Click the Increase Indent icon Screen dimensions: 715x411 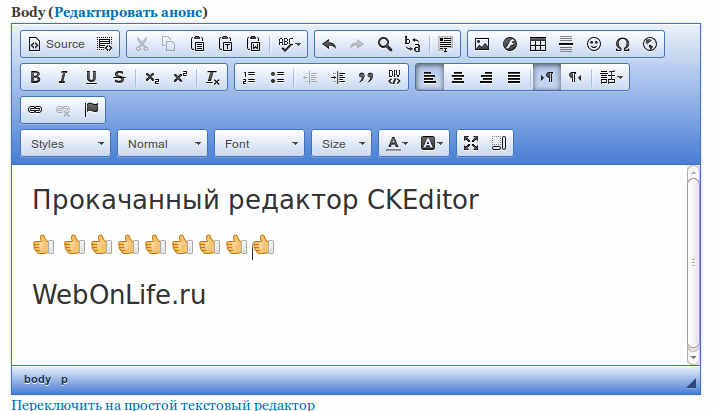coord(338,77)
